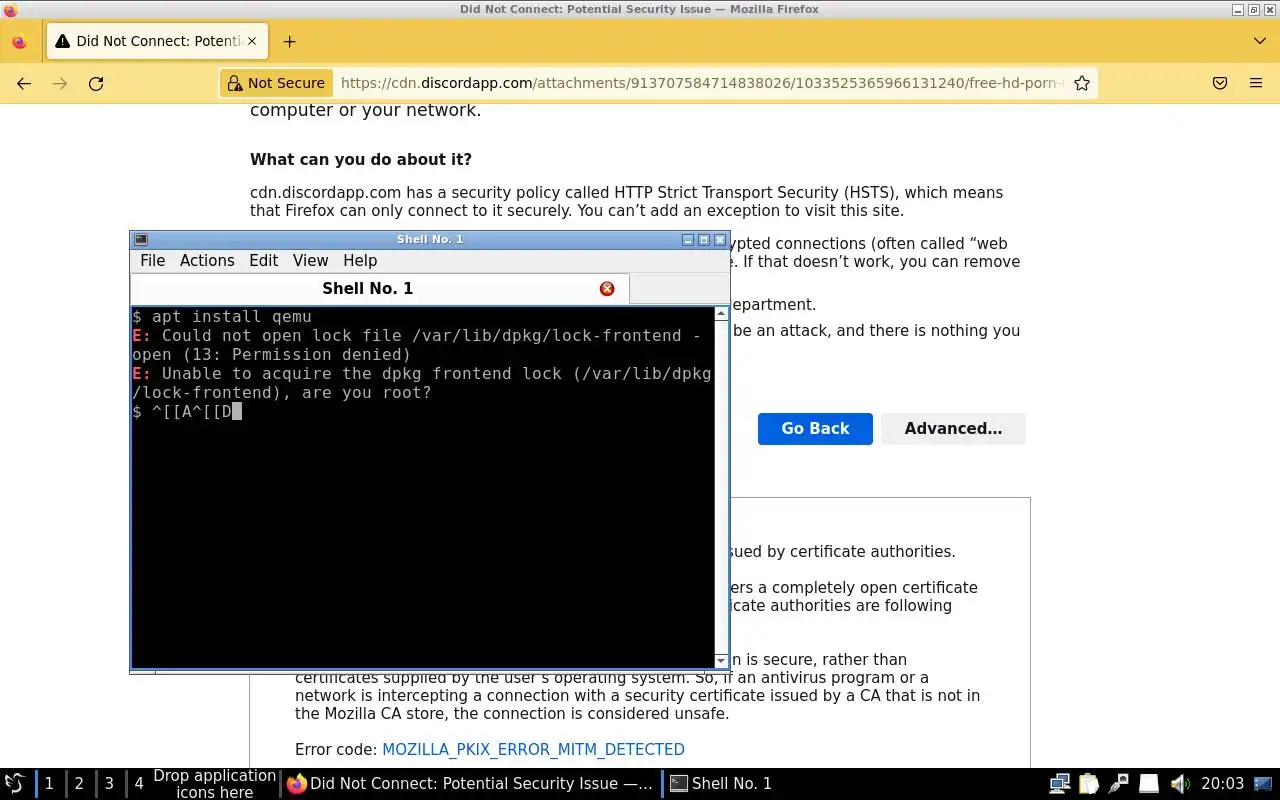Click the Firefox logo in title bar
This screenshot has height=800, width=1280.
point(9,9)
